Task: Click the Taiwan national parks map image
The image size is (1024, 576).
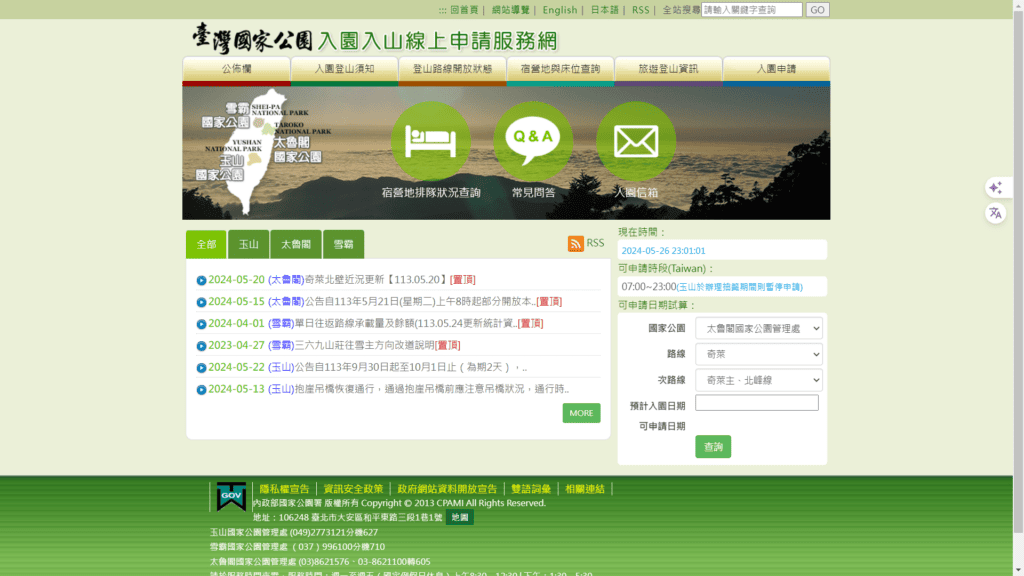Action: (x=263, y=152)
